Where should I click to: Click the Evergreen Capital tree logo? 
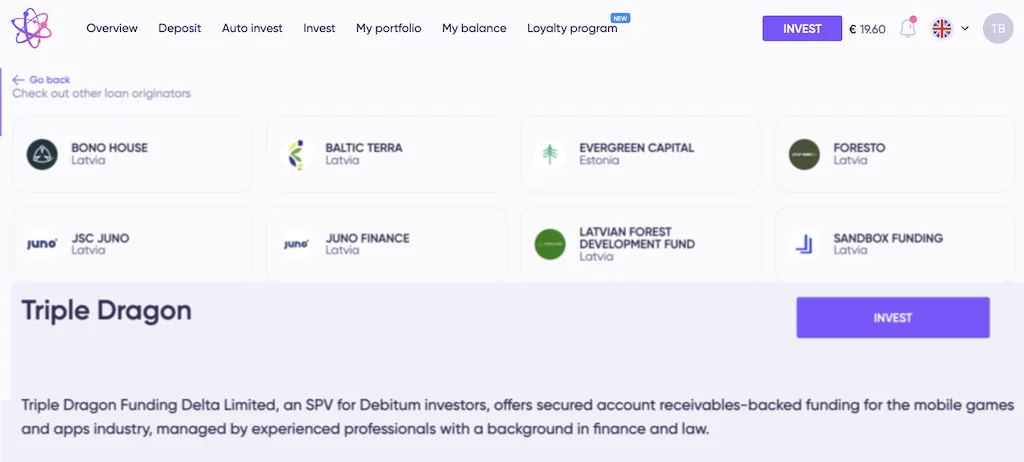(x=550, y=154)
